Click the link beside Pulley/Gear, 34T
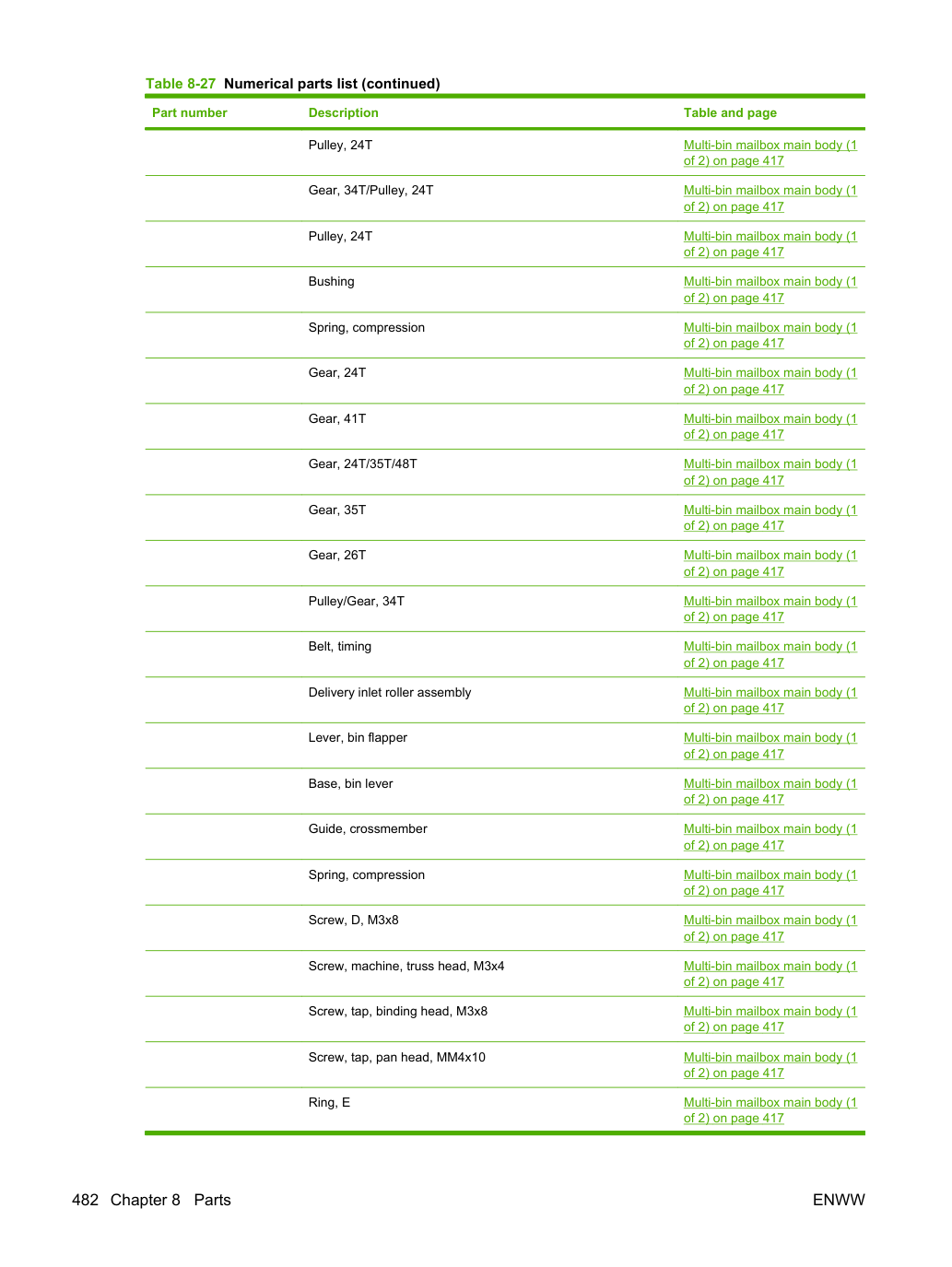 (x=770, y=609)
